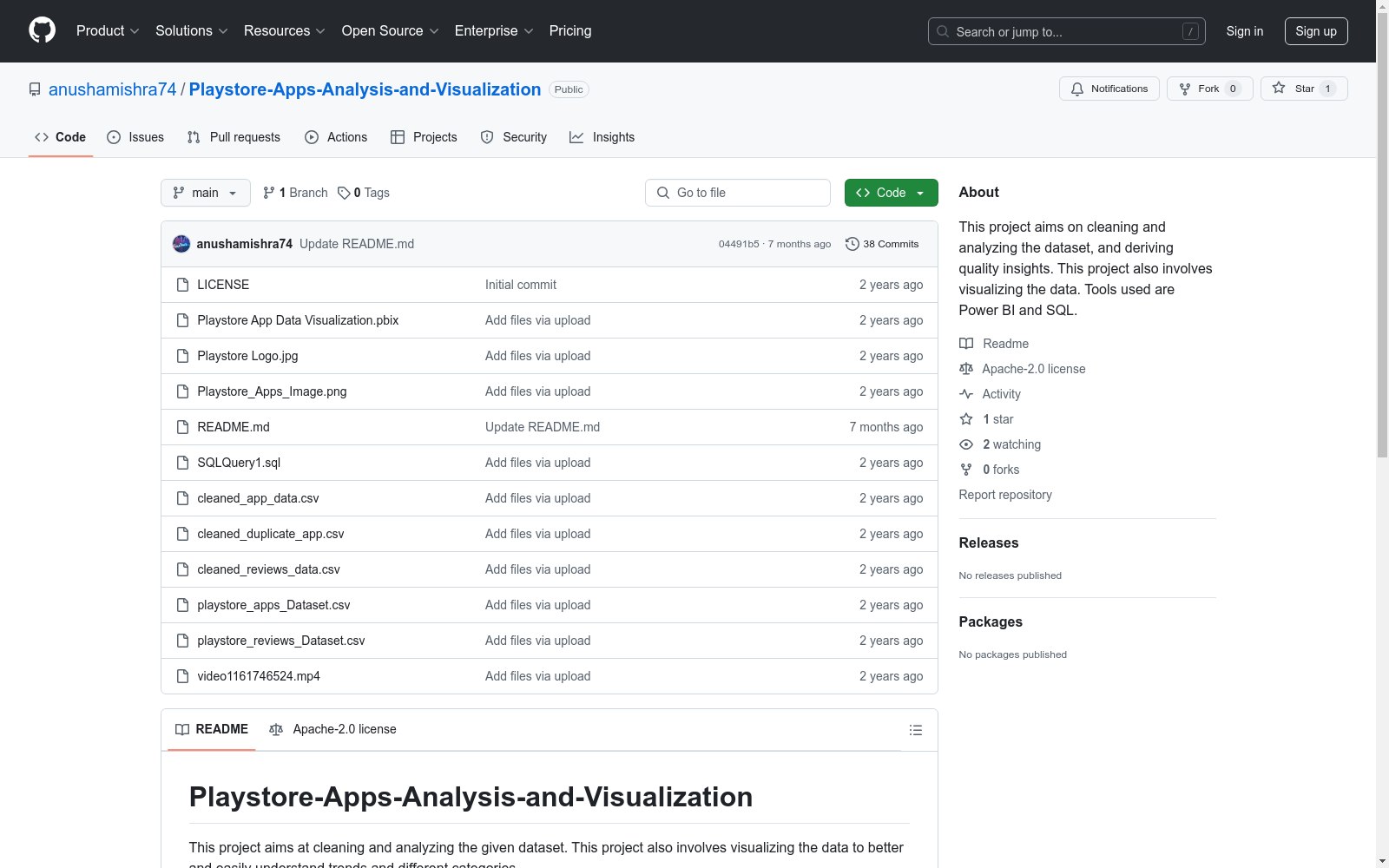Expand the Product menu
This screenshot has height=868, width=1389.
click(108, 31)
